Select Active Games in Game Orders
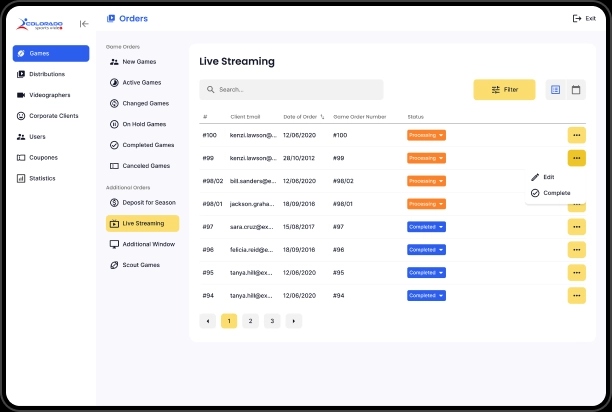This screenshot has width=612, height=412. point(140,82)
